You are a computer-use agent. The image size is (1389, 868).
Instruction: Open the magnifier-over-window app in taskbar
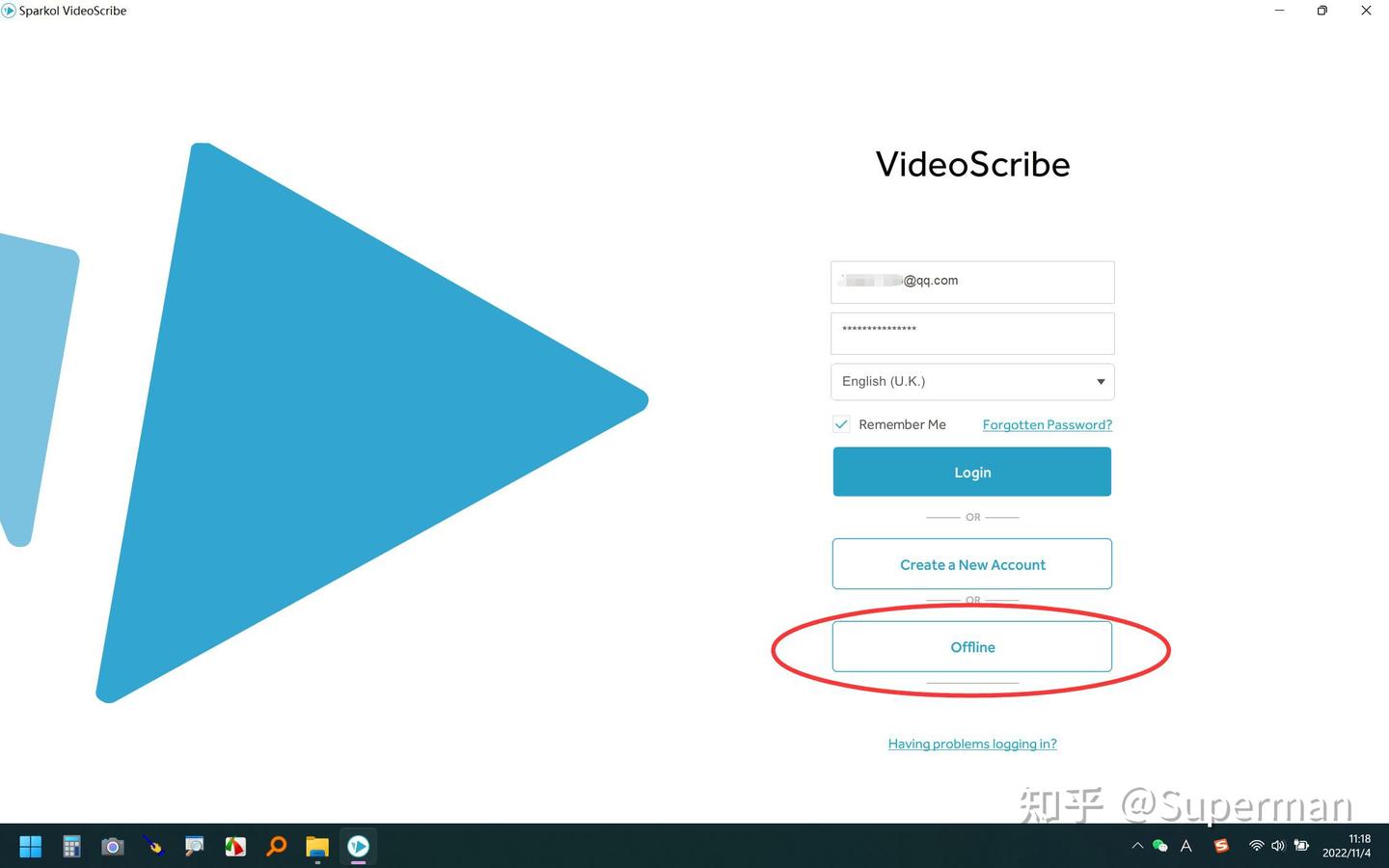coord(195,847)
